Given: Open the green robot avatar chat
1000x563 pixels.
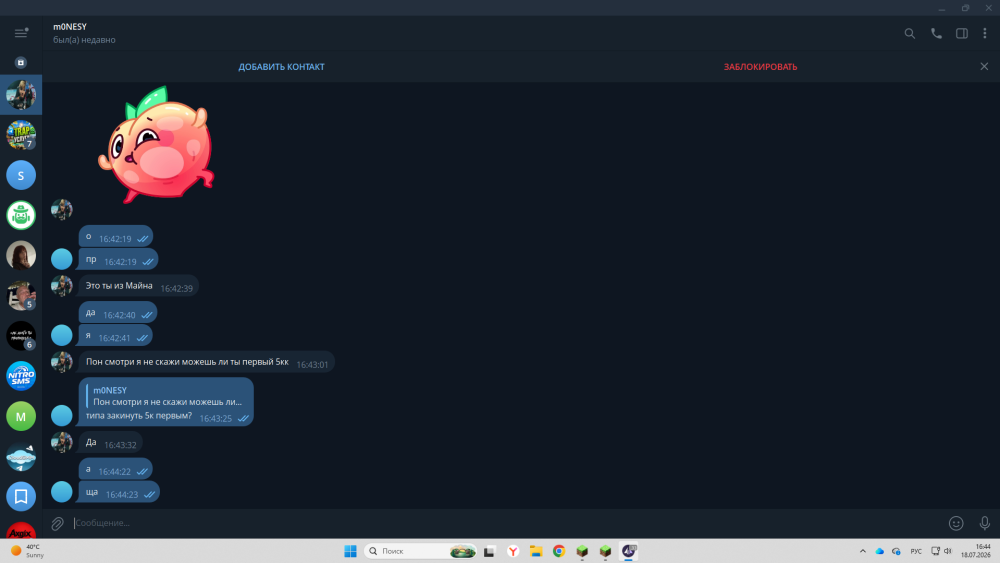Looking at the screenshot, I should (21, 216).
